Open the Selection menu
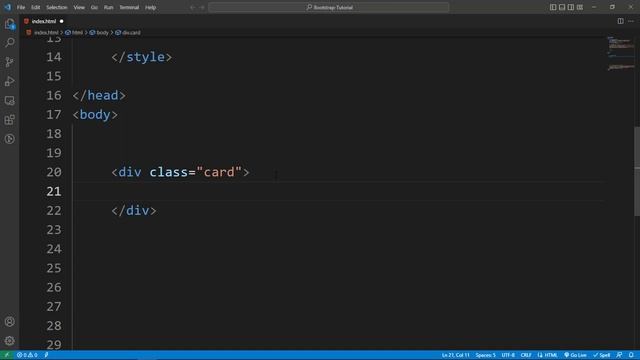640x360 pixels. 56,7
